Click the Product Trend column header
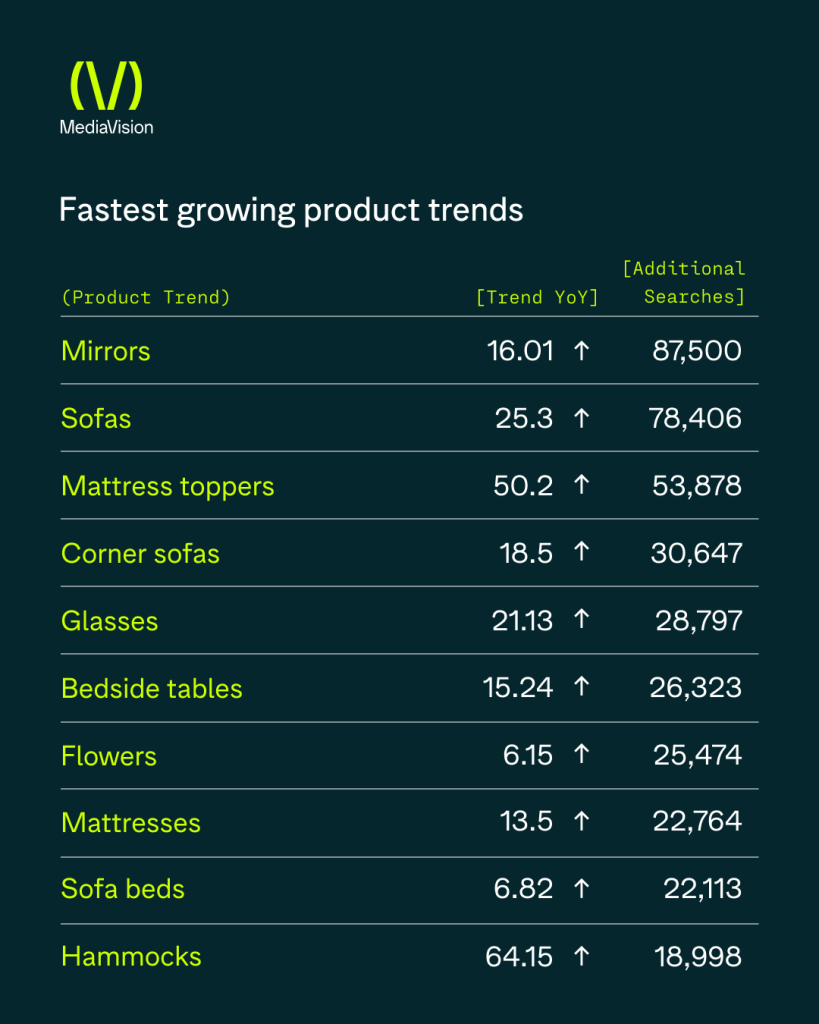The height and width of the screenshot is (1024, 819). pos(146,297)
